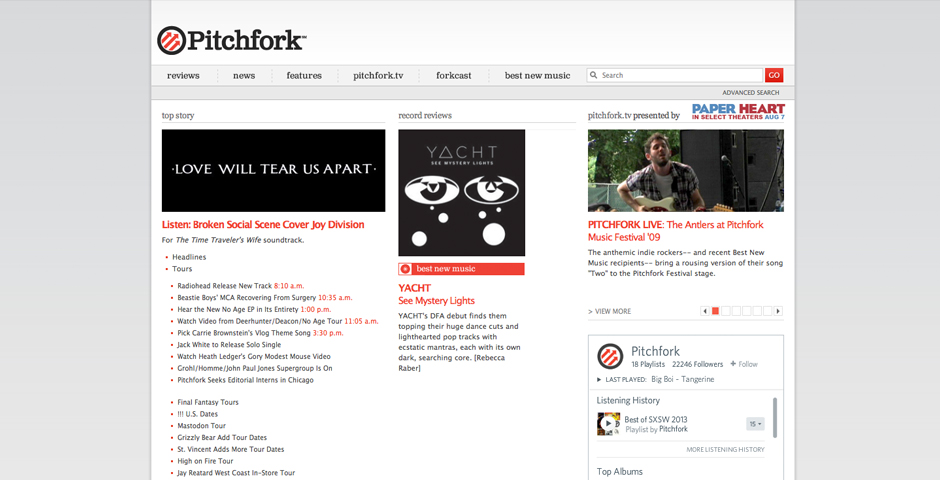Screen dimensions: 940x480
Task: Open Grizzly Bear Add Tour Dates link
Action: tap(222, 437)
